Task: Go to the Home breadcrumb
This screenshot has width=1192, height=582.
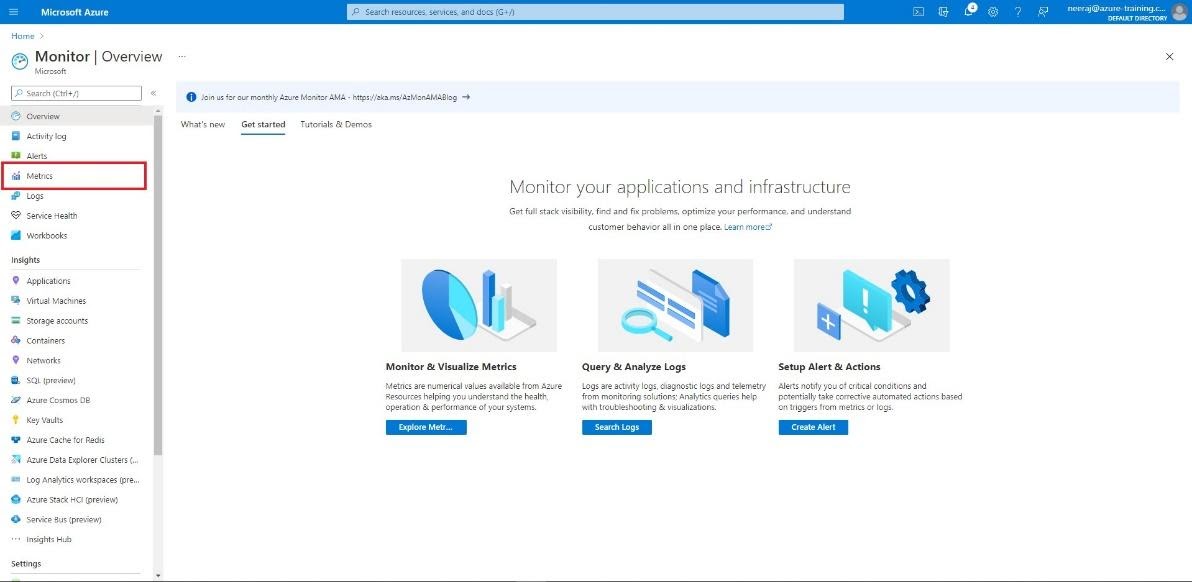Action: coord(23,36)
